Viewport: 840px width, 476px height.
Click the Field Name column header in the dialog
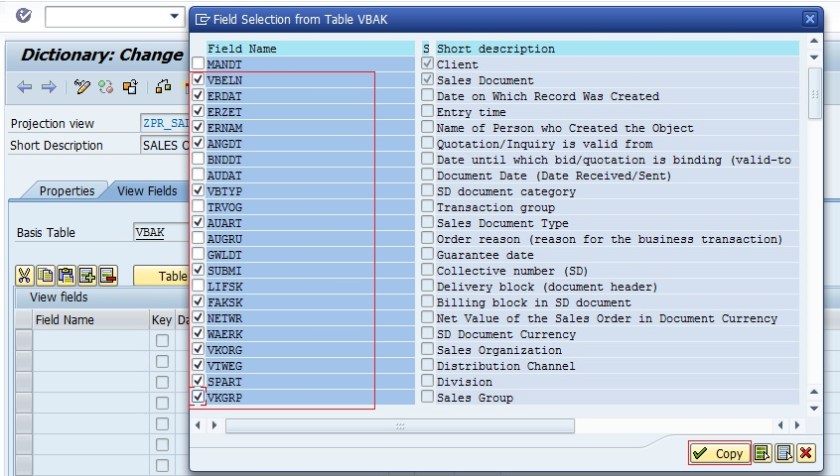click(310, 48)
